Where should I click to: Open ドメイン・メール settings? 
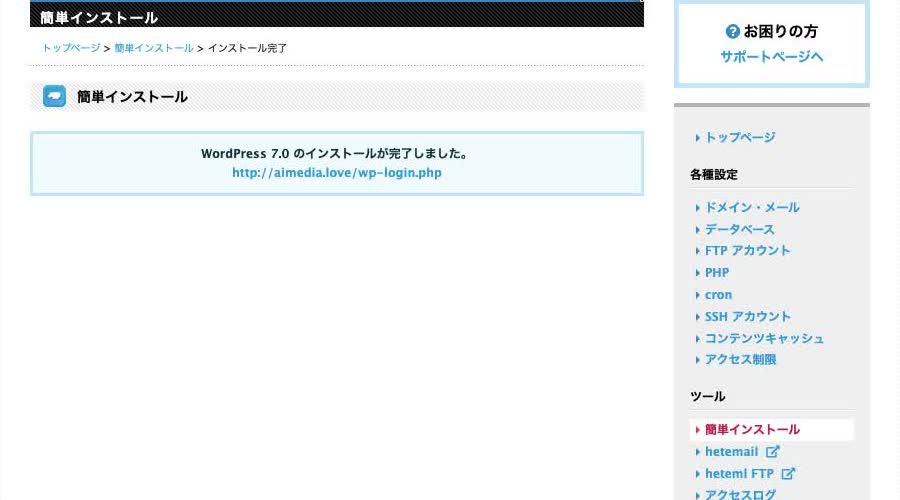click(752, 207)
